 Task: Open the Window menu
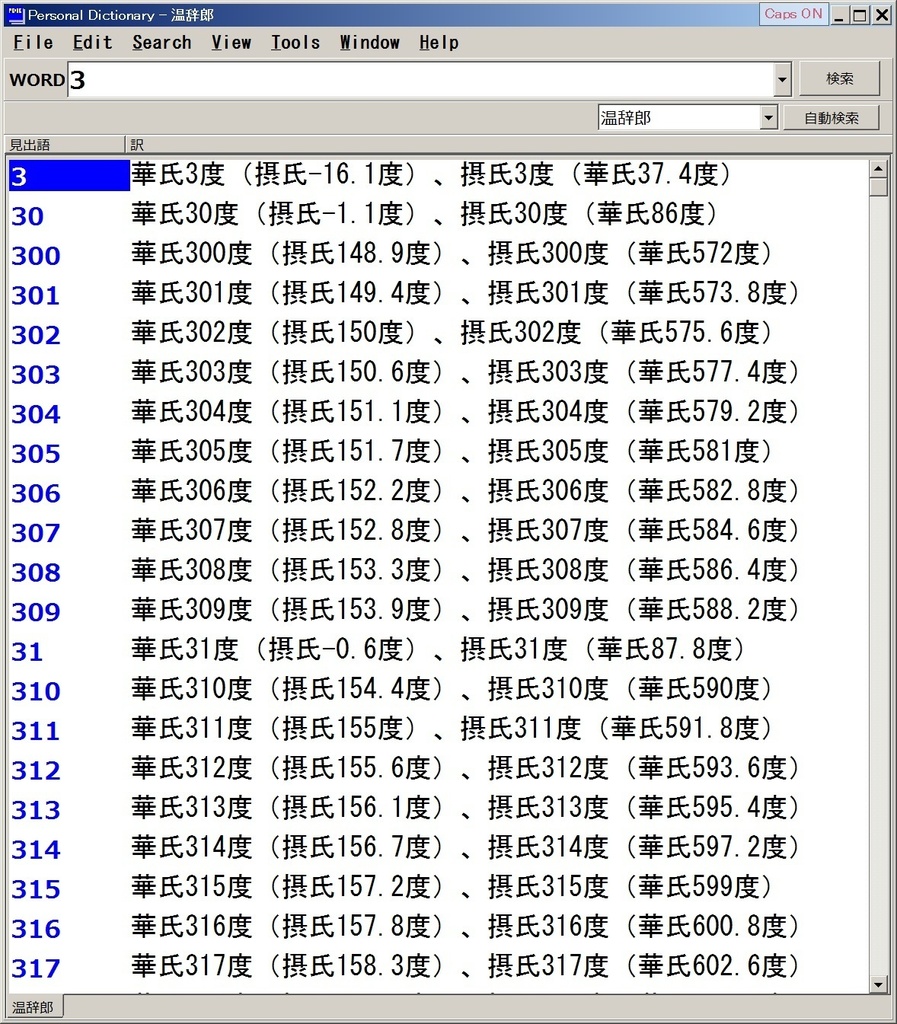(x=370, y=42)
